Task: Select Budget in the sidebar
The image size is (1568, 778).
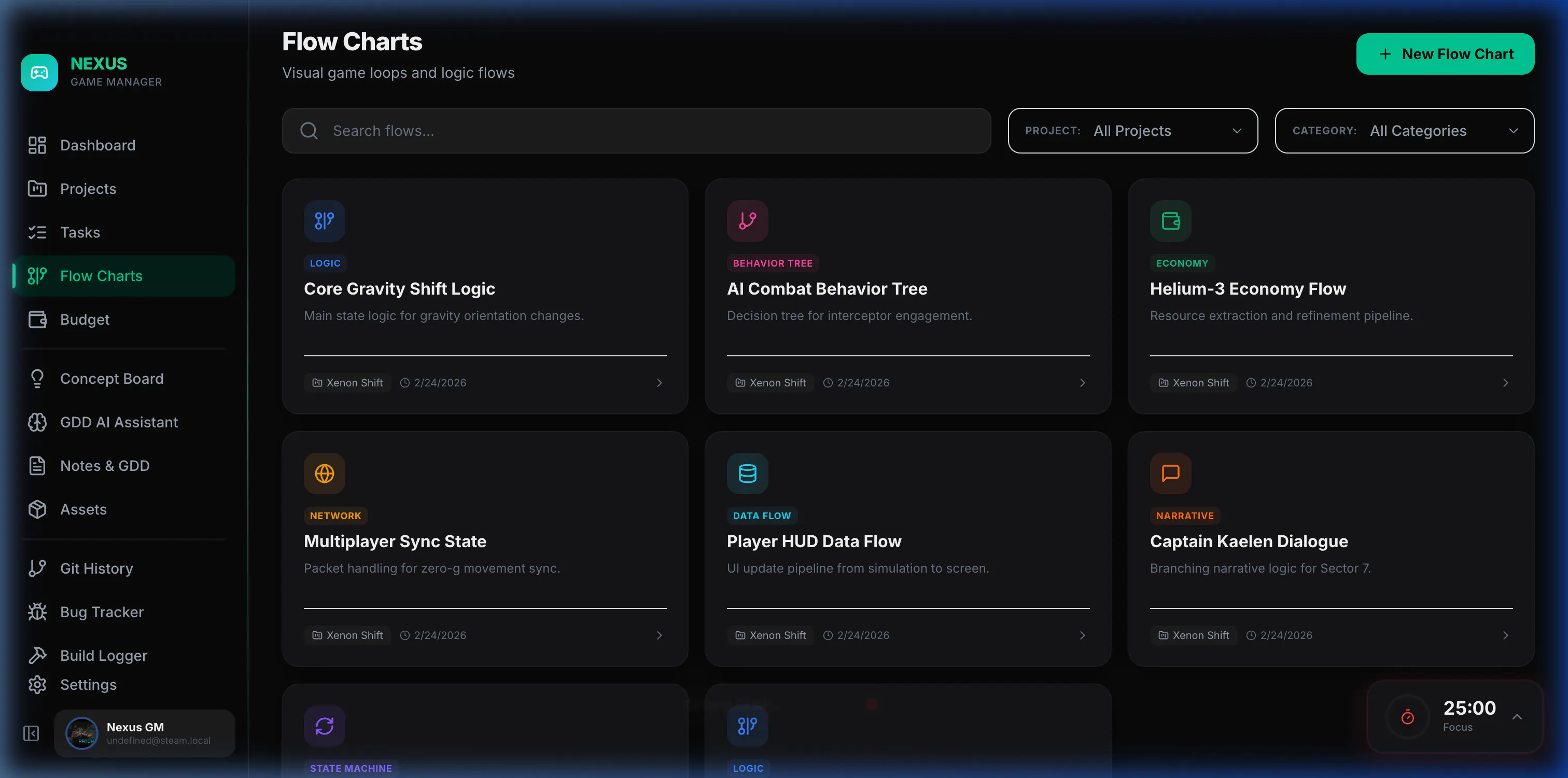Action: click(x=123, y=319)
